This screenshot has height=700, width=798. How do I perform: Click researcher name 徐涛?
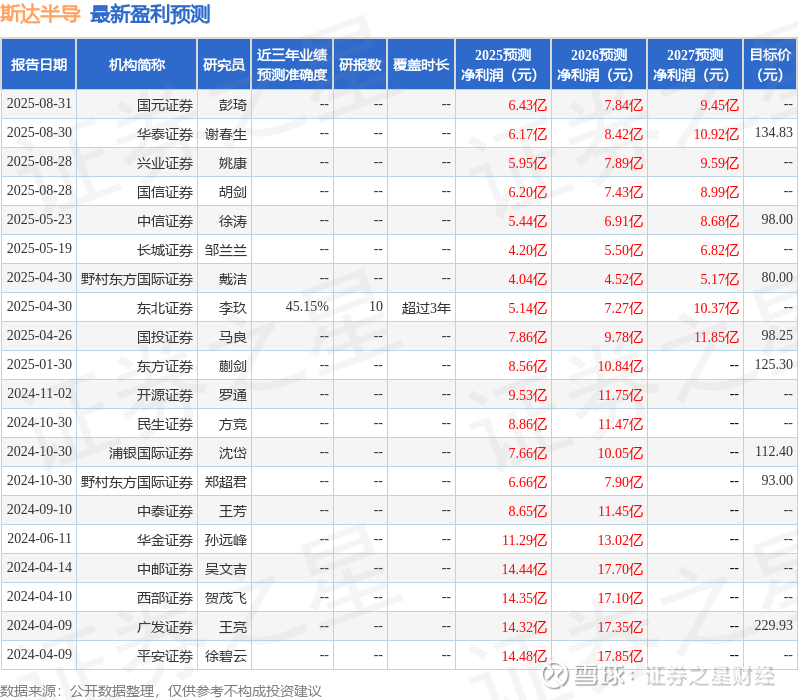(x=233, y=221)
